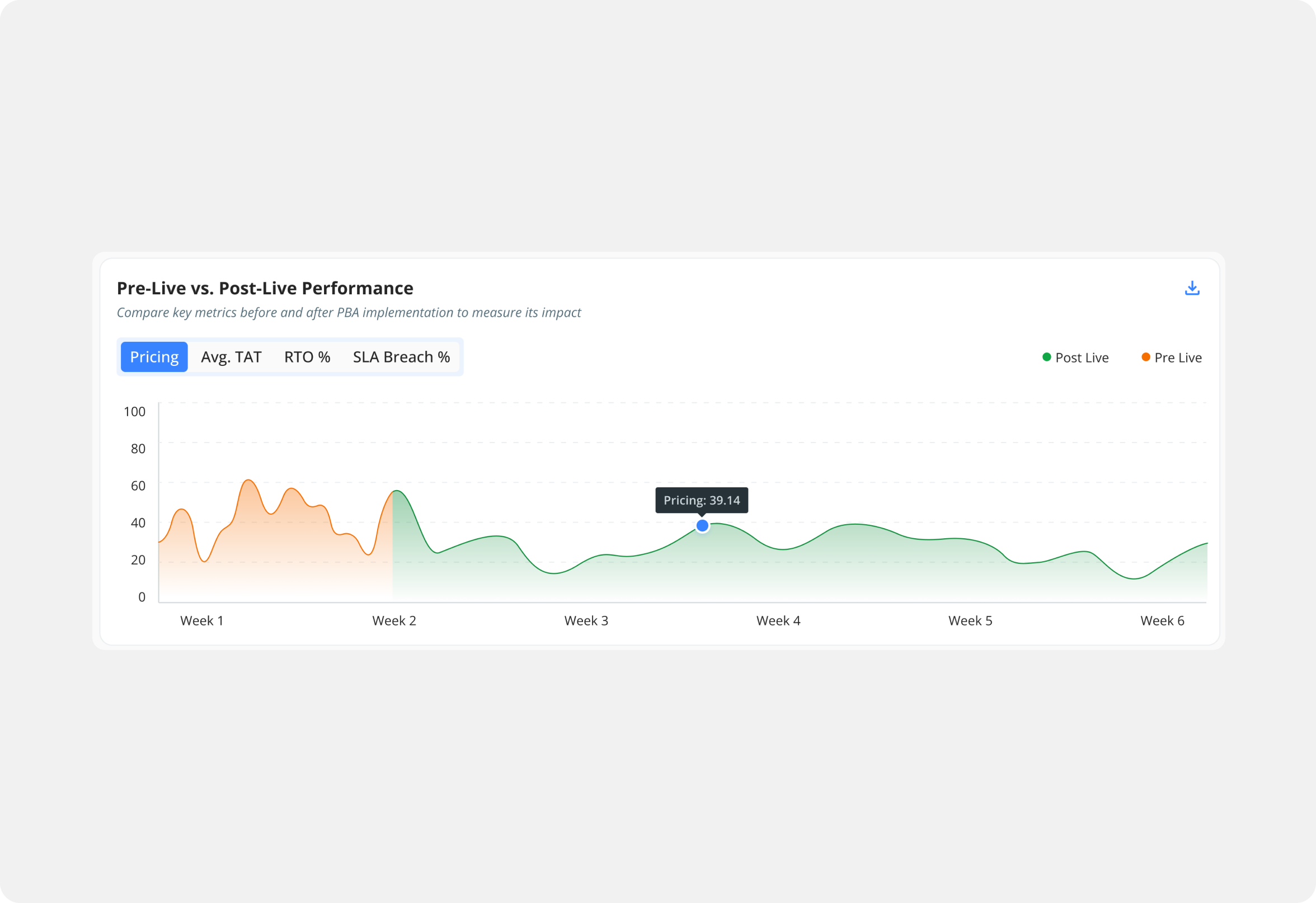Select the Pricing tab
The image size is (1316, 903).
pos(154,357)
